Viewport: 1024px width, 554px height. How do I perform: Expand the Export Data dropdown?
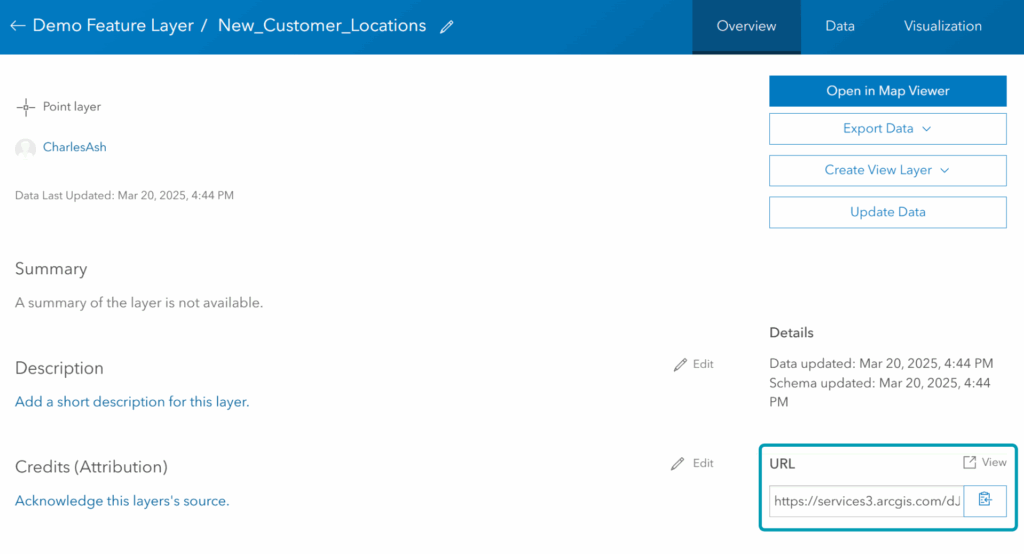(888, 129)
